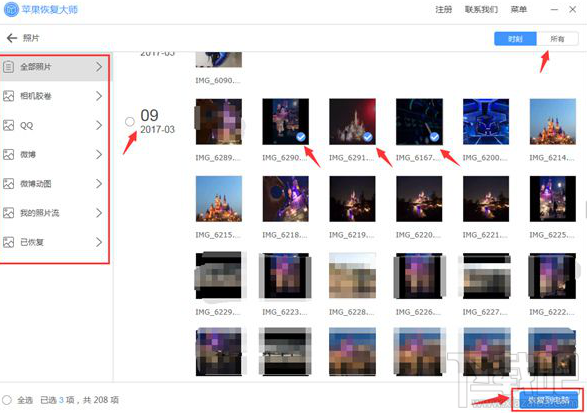Switch to the 所有 view tab
587x413 pixels.
pos(557,39)
